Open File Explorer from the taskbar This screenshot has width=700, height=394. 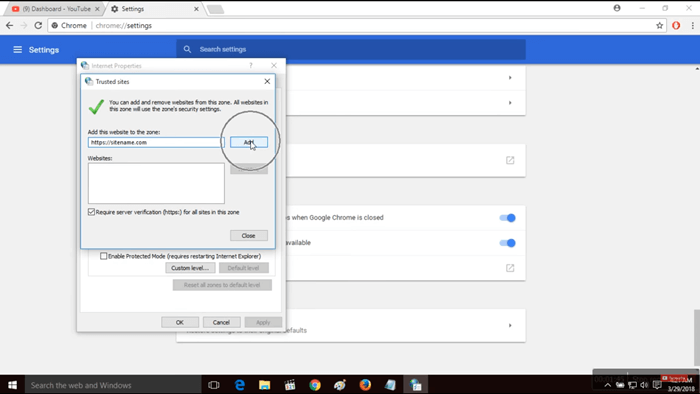pyautogui.click(x=265, y=385)
